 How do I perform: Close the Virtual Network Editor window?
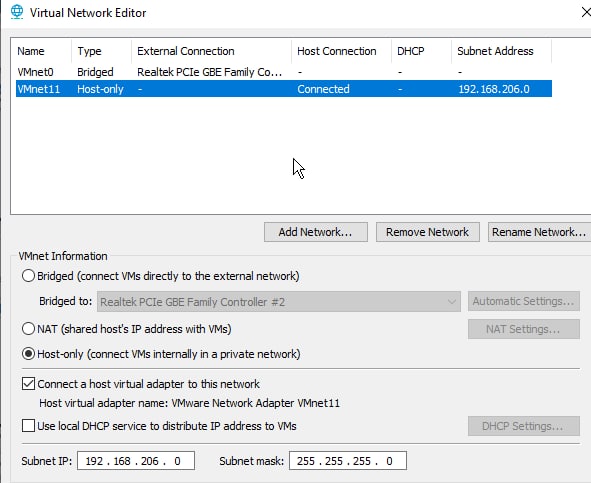coord(586,12)
